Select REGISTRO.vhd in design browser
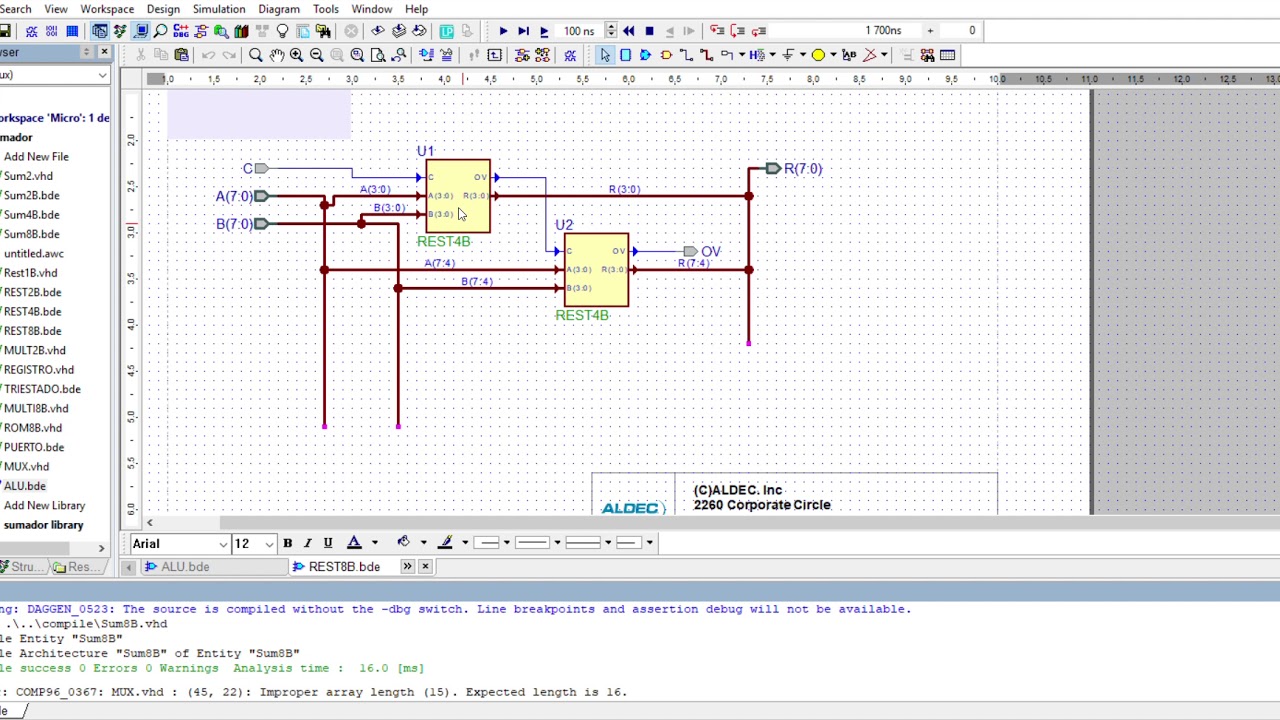This screenshot has width=1280, height=720. coord(39,370)
